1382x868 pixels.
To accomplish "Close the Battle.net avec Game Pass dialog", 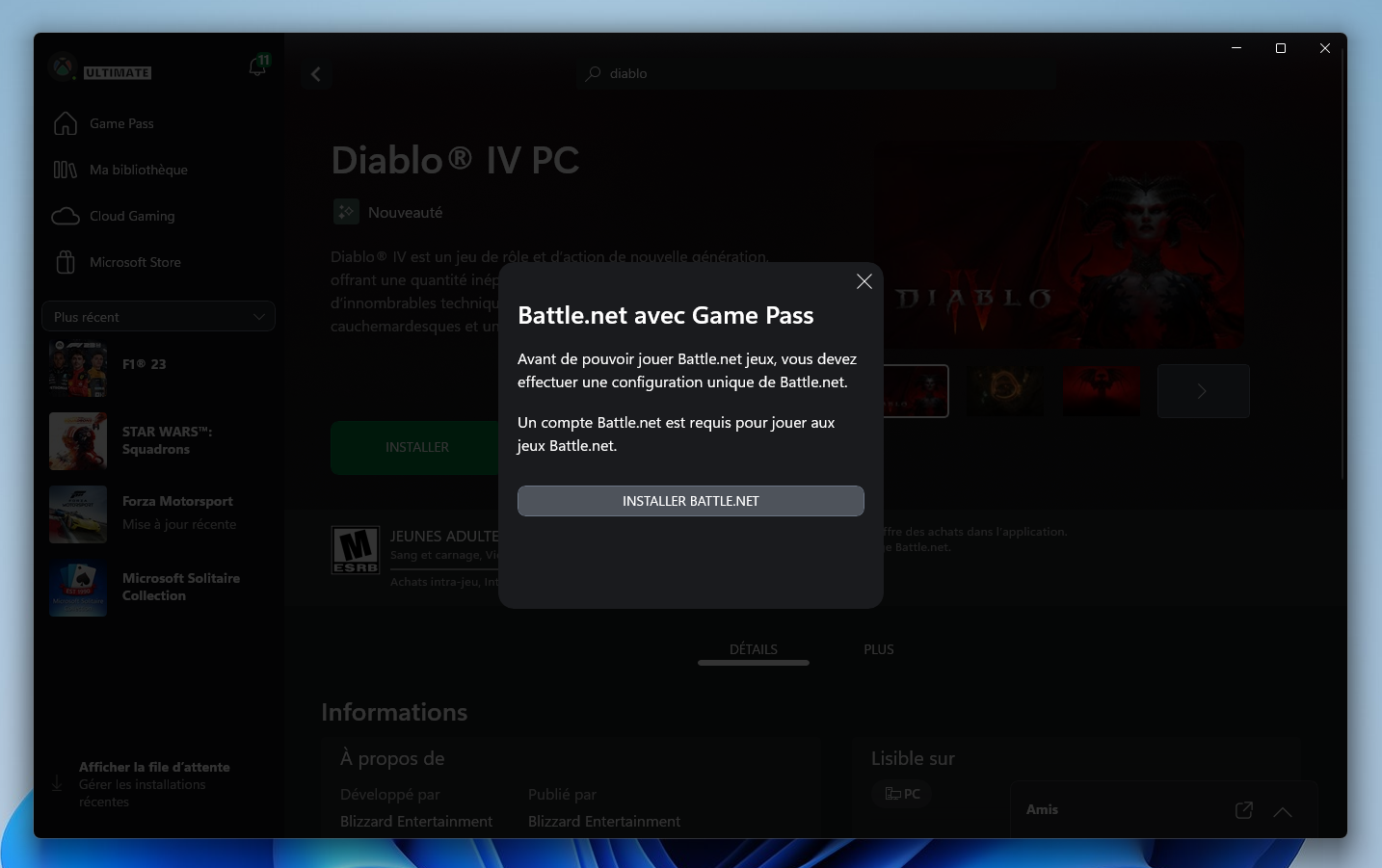I will [x=864, y=281].
